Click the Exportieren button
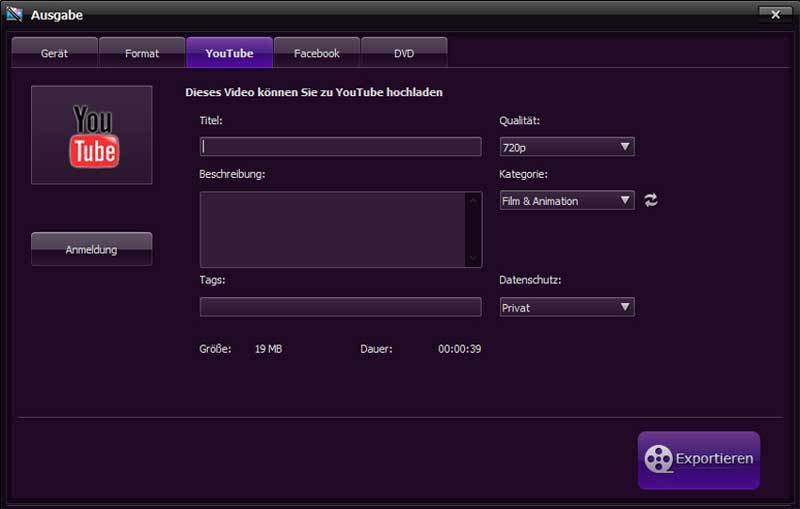The height and width of the screenshot is (509, 800). 698,460
